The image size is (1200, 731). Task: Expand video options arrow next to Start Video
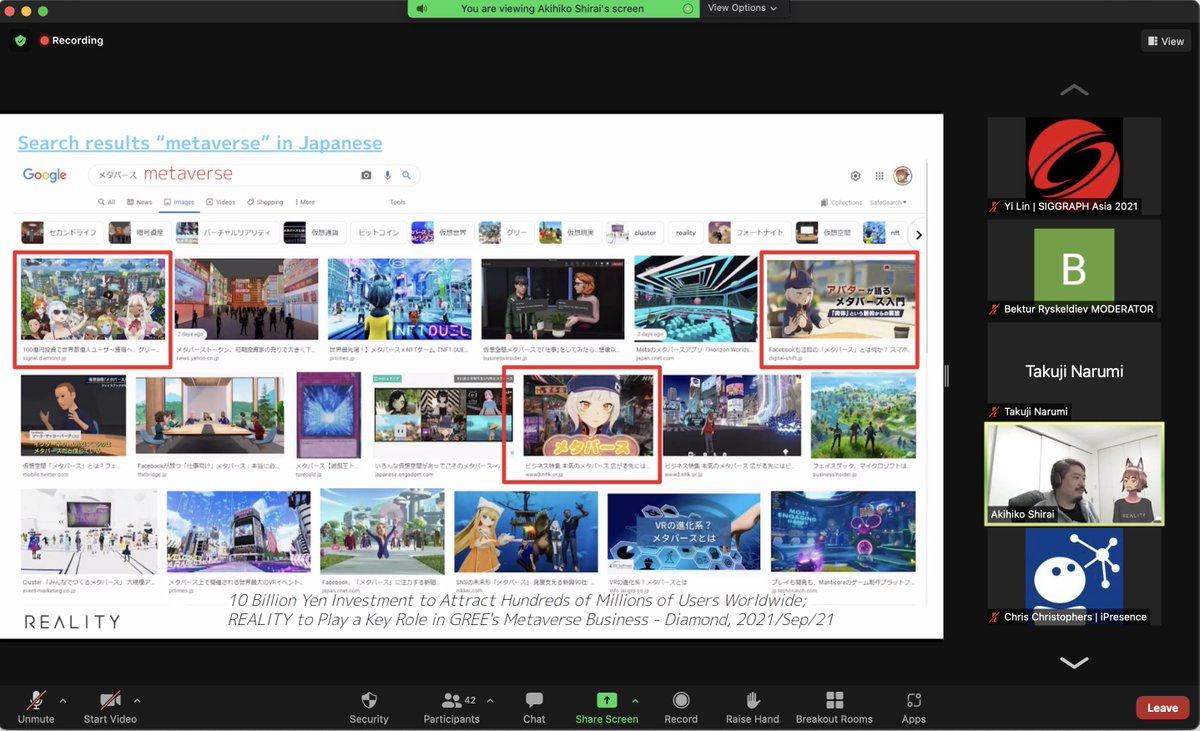[137, 700]
